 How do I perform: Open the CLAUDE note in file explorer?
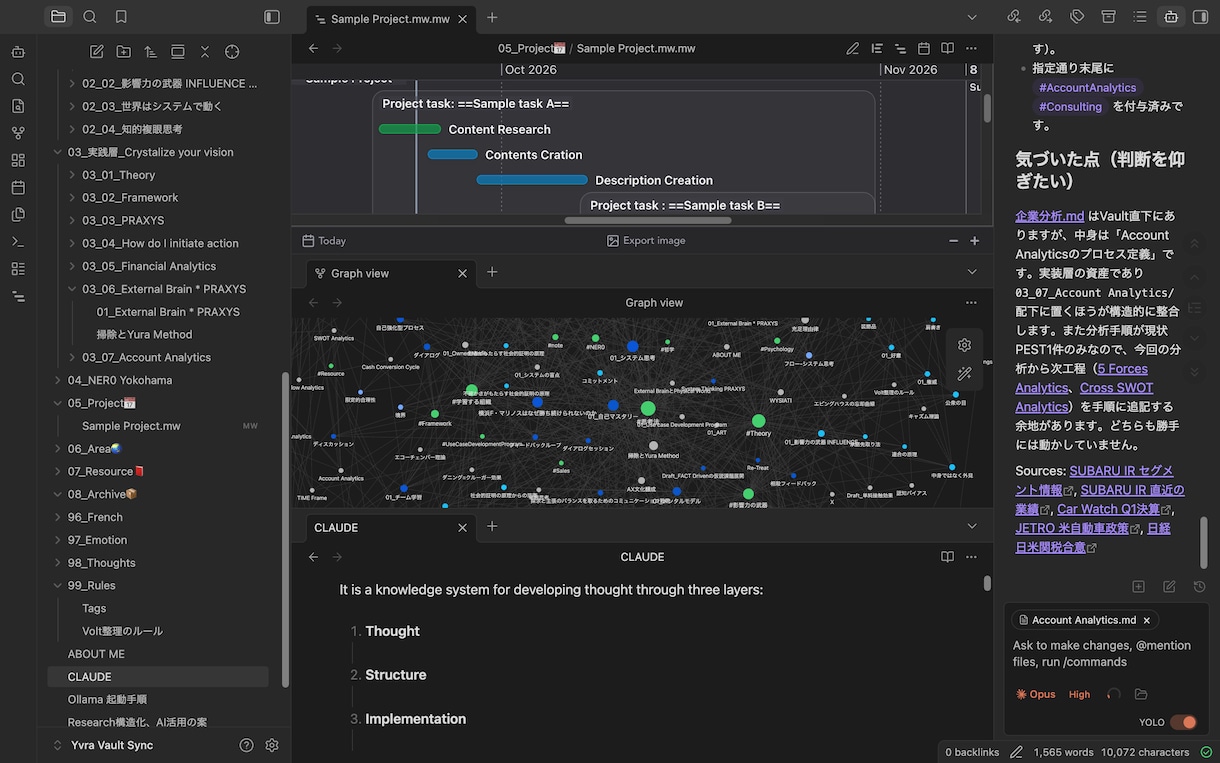(158, 677)
